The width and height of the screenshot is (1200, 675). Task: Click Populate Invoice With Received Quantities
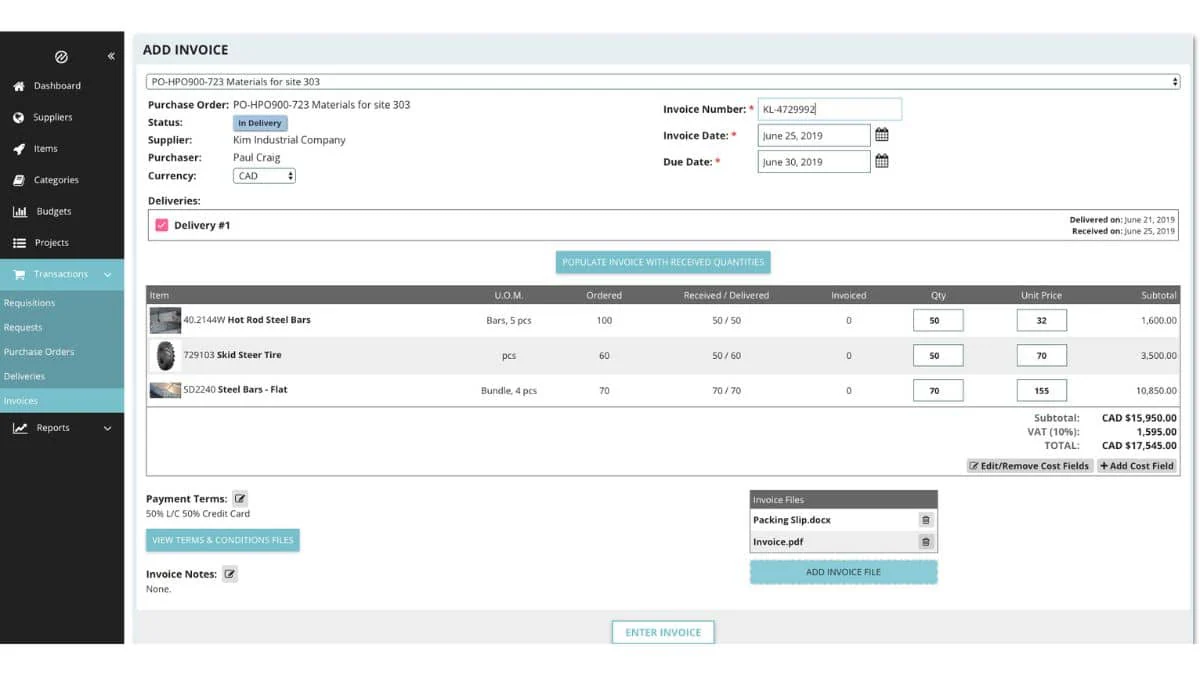pyautogui.click(x=663, y=262)
